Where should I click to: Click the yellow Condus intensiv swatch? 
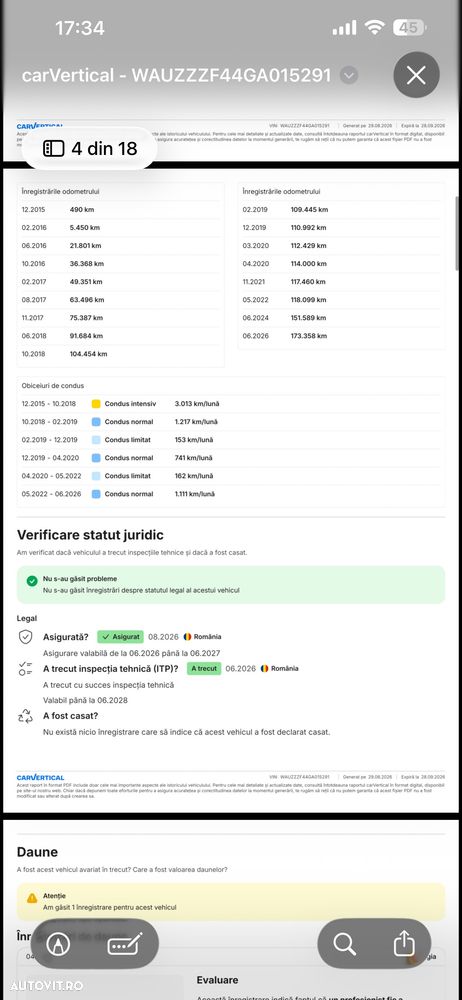[x=96, y=404]
